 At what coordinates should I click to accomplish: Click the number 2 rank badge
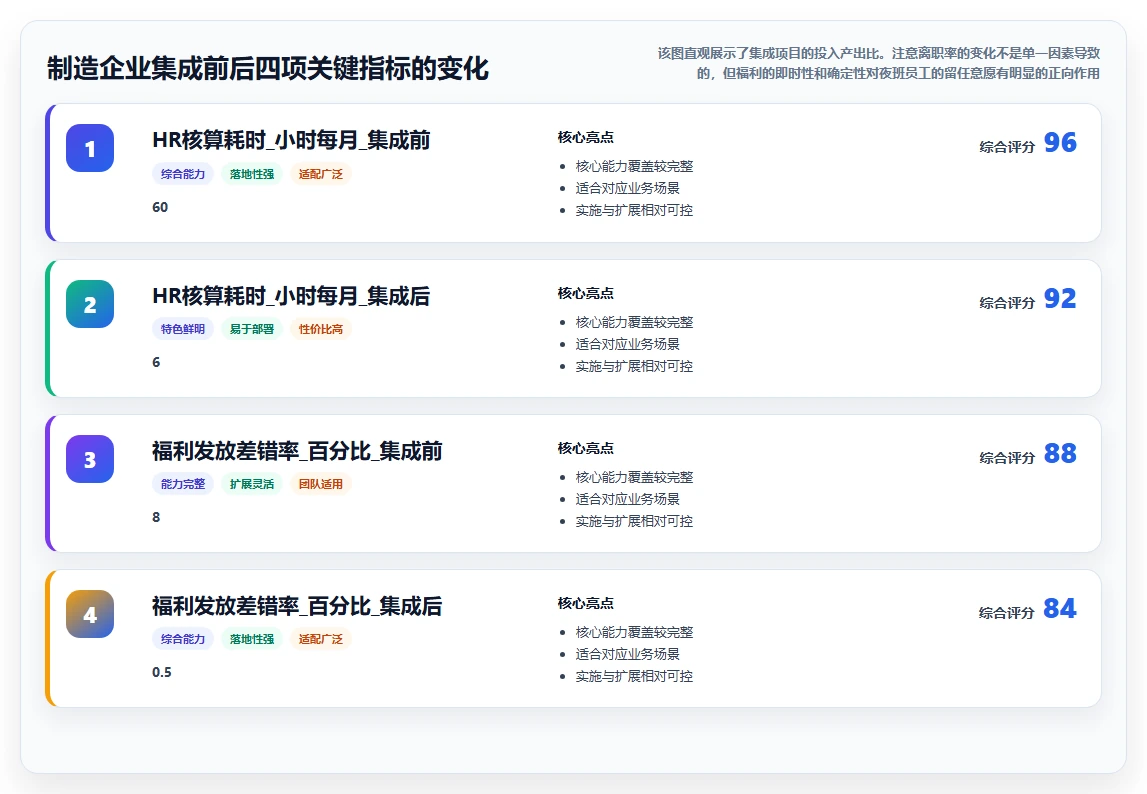click(90, 304)
